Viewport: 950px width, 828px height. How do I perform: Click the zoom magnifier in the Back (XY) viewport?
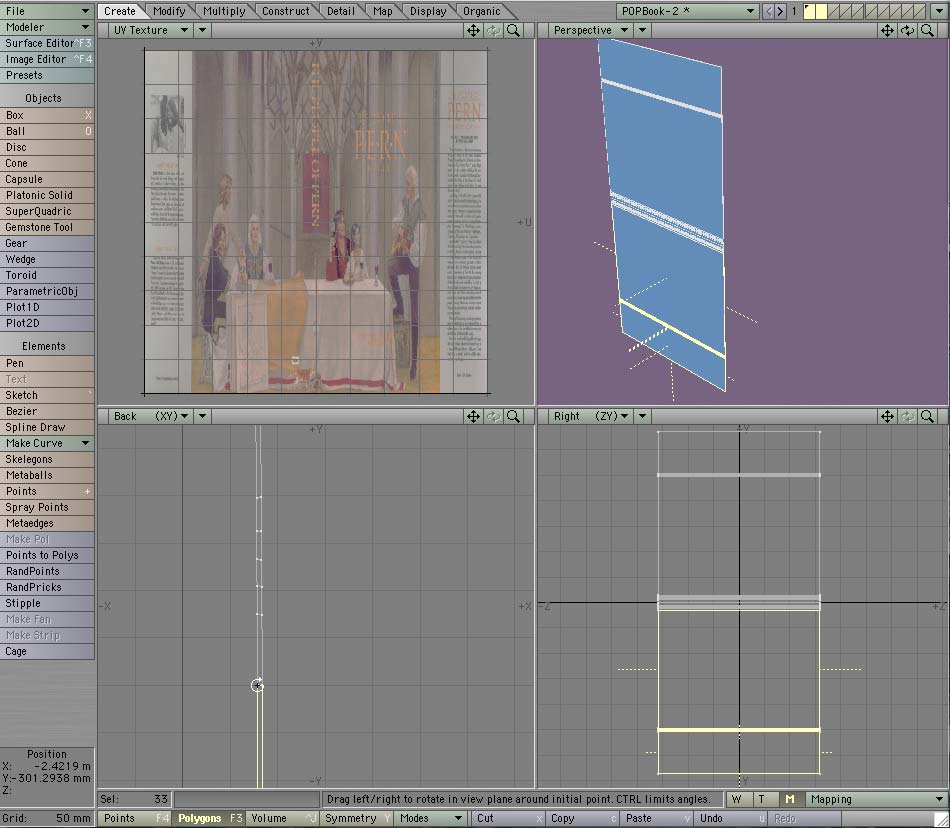pyautogui.click(x=513, y=416)
